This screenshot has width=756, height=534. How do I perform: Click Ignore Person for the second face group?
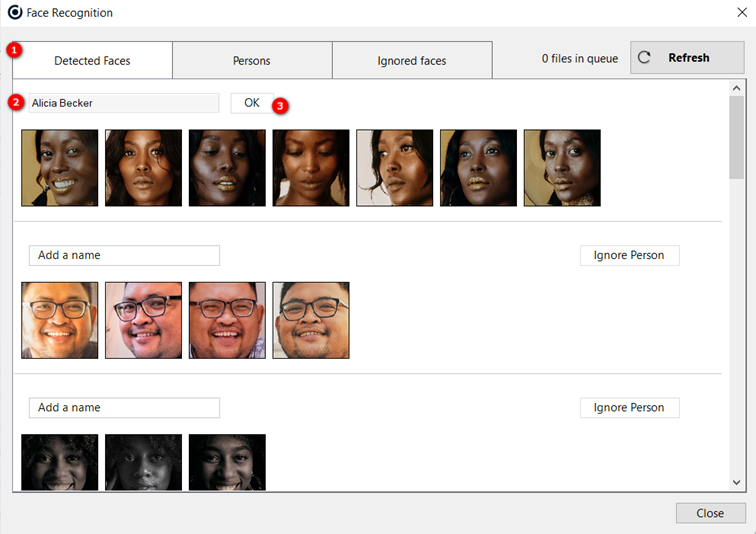(629, 255)
